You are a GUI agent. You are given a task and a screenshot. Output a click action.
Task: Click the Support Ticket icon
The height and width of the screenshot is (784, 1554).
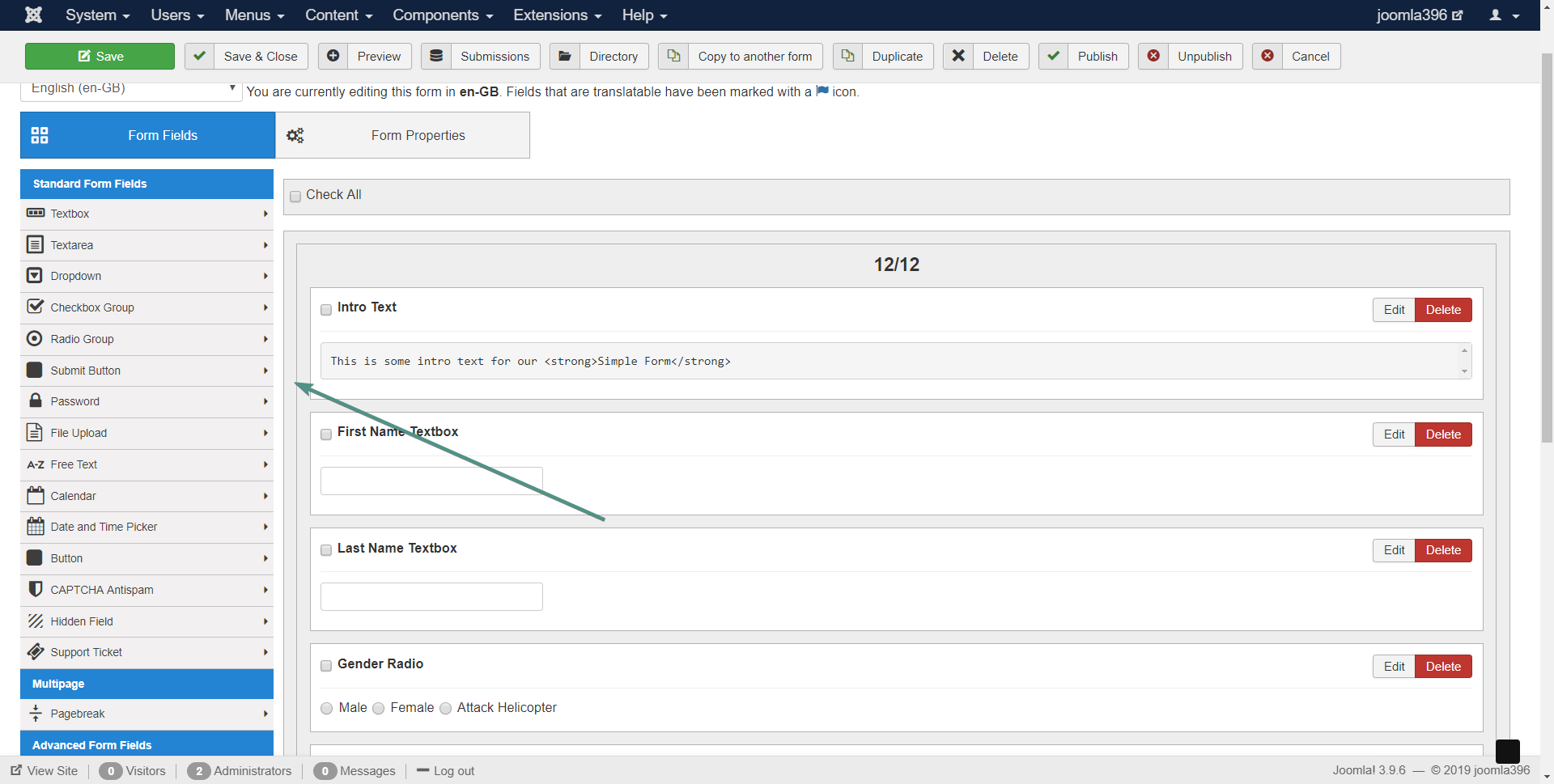point(35,651)
